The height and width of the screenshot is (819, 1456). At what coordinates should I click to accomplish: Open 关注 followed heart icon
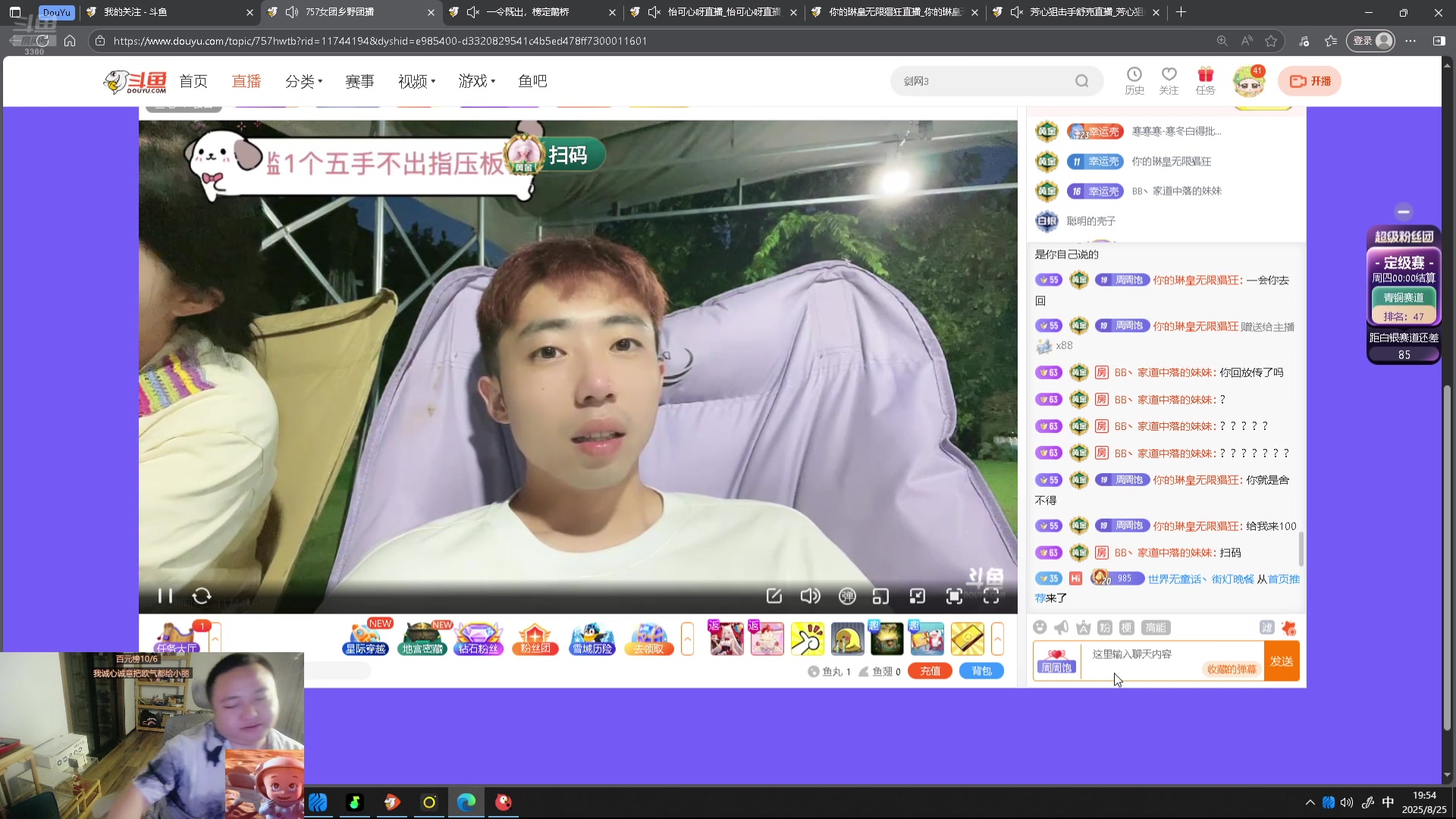(1169, 81)
